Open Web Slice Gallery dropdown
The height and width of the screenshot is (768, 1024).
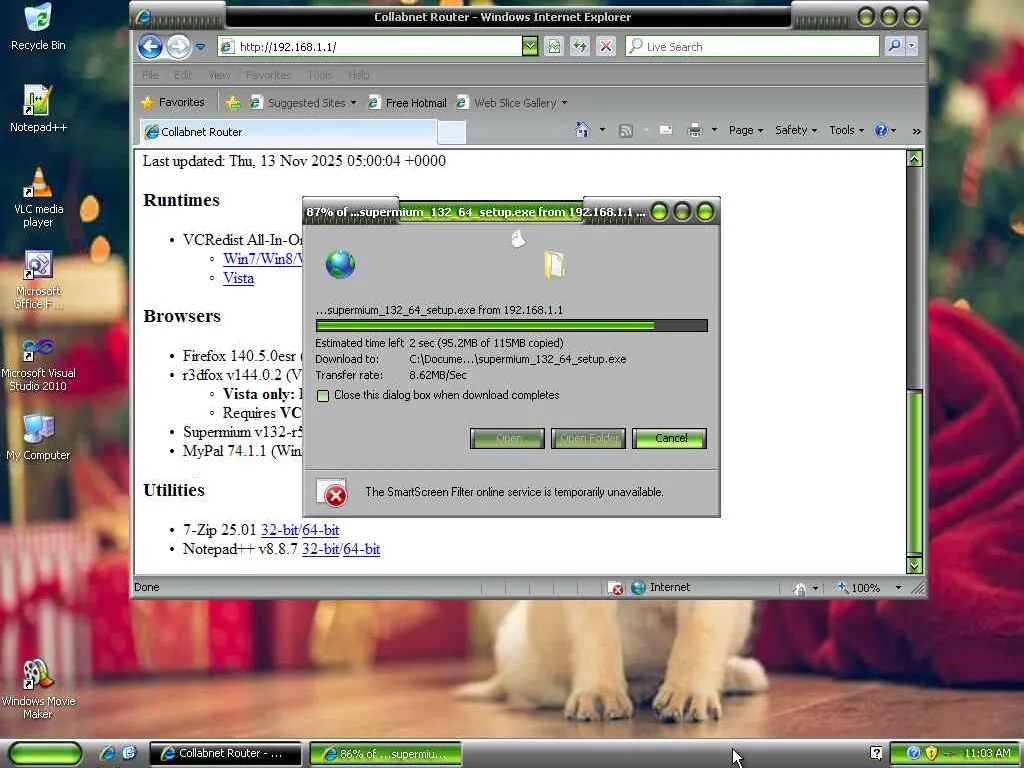tap(511, 103)
